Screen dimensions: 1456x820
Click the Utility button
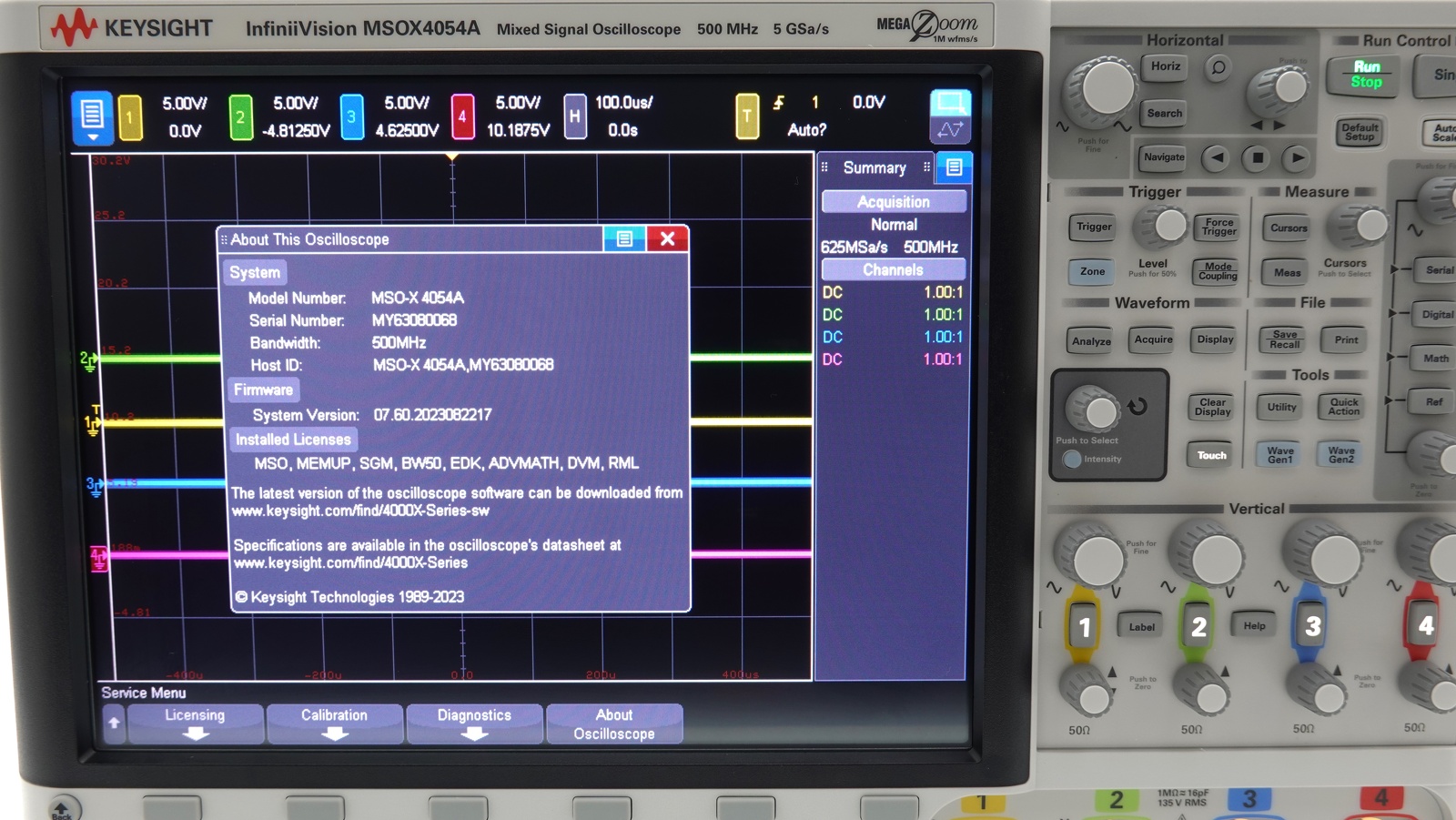point(1281,407)
